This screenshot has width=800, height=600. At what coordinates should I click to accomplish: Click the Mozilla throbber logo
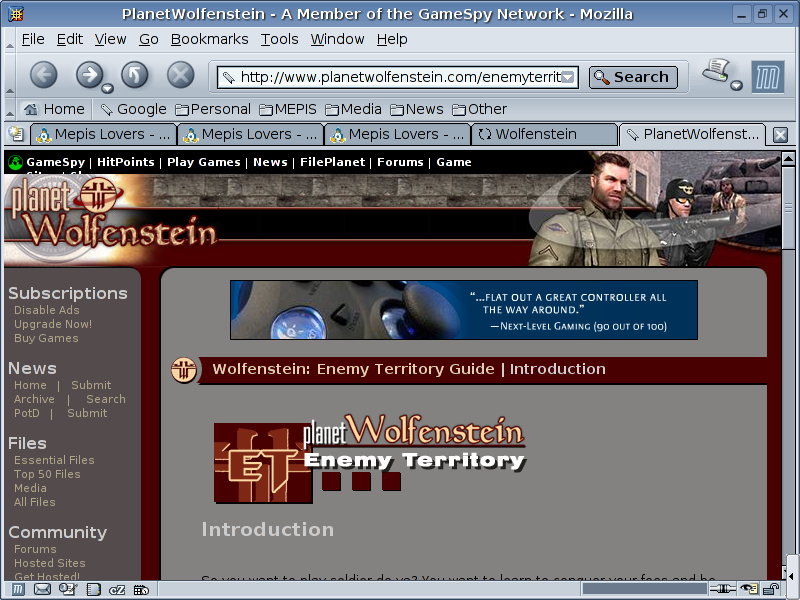pos(767,76)
